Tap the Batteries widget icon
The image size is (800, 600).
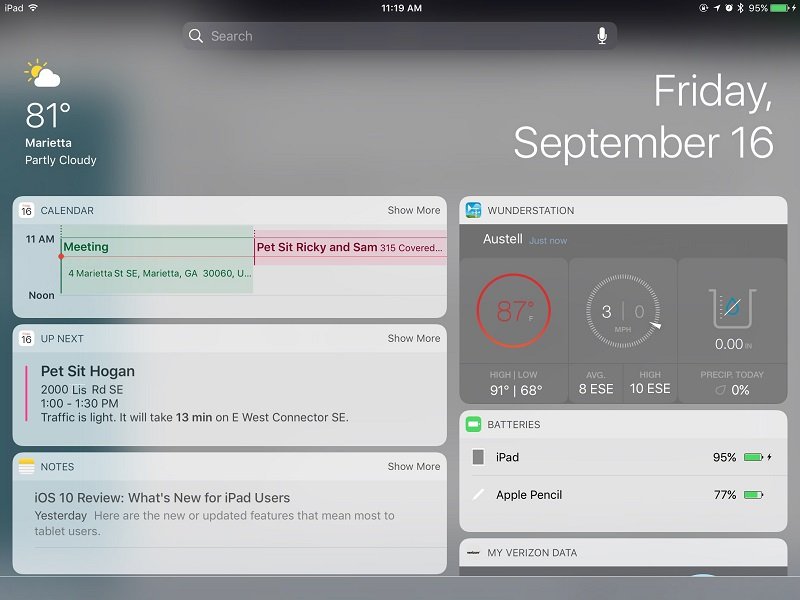tap(473, 424)
